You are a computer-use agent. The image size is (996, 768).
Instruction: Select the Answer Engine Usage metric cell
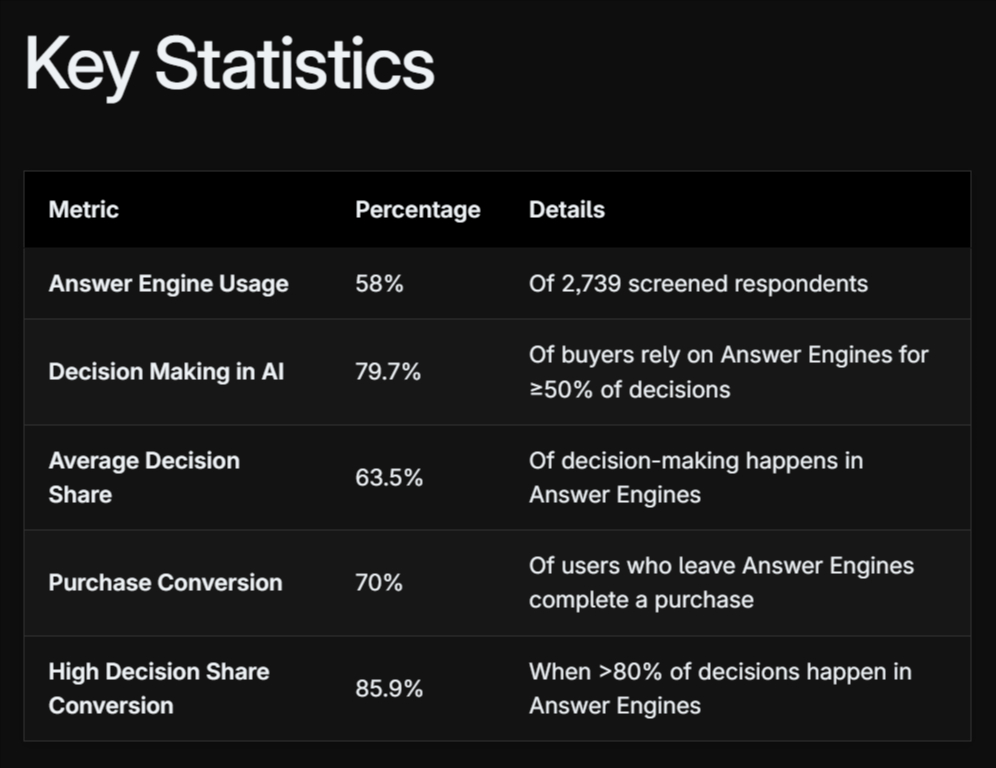[168, 284]
